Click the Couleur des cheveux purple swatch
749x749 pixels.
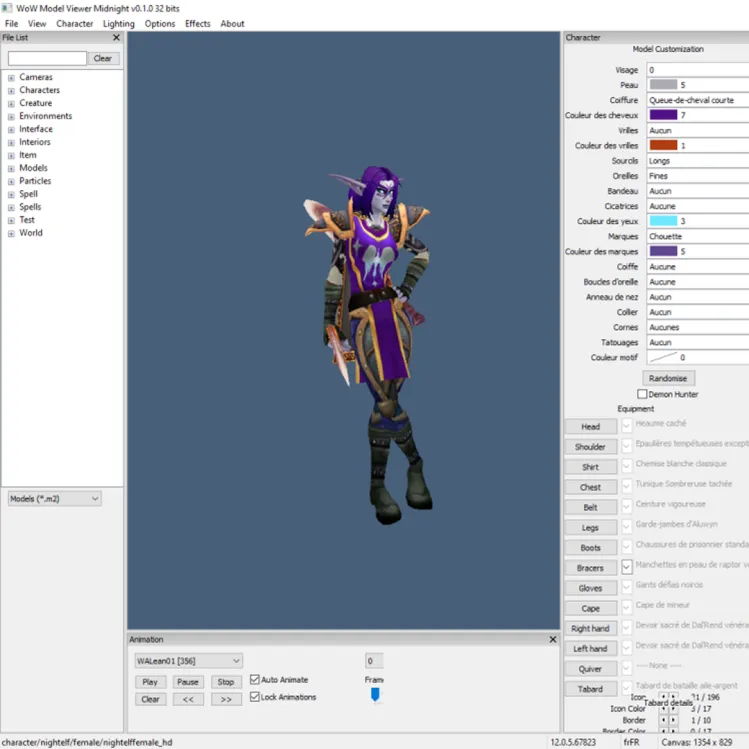pyautogui.click(x=663, y=115)
